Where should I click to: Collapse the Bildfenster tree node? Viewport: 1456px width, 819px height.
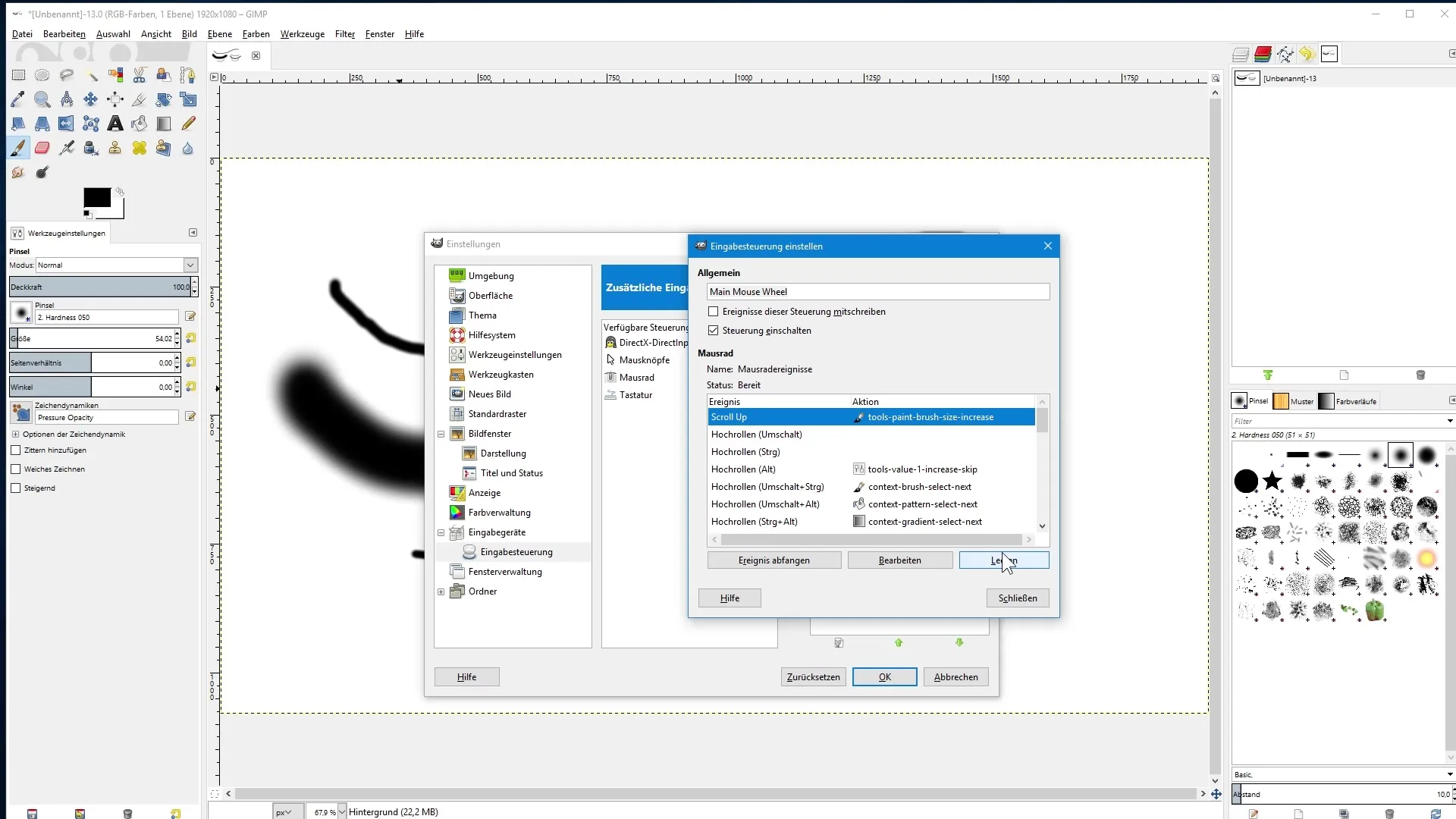click(x=441, y=435)
